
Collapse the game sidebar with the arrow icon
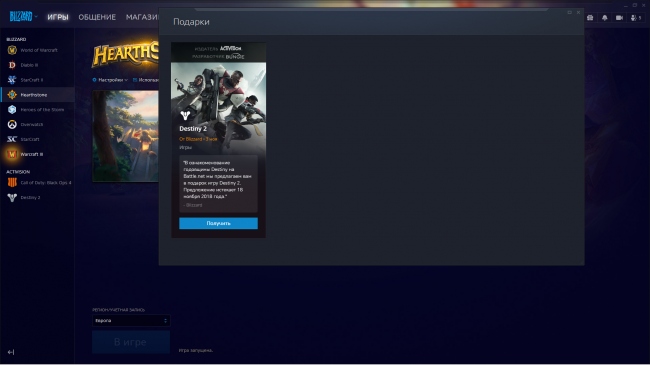(11, 352)
